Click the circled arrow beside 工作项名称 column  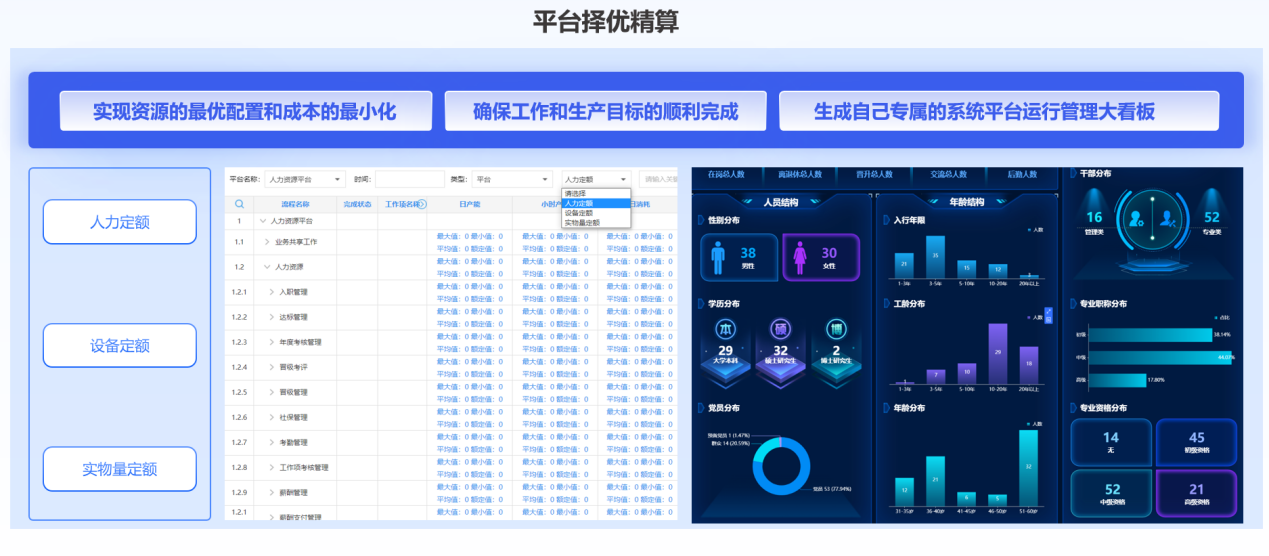422,204
